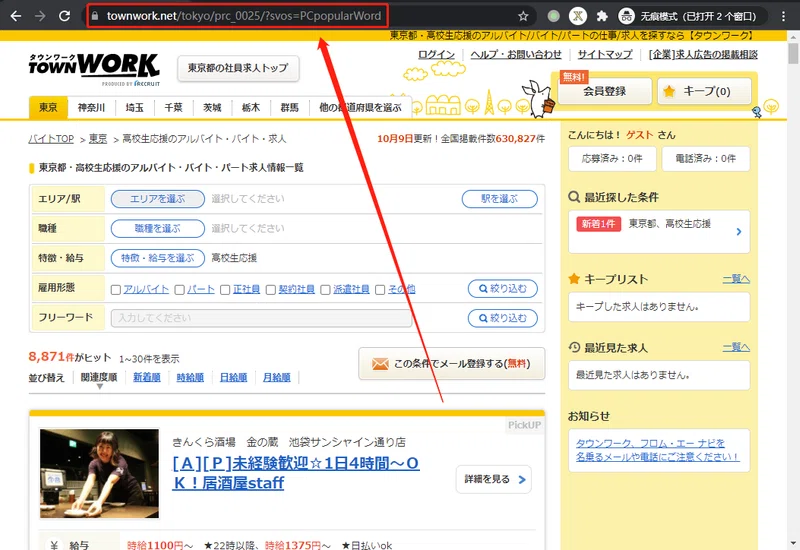800x550 pixels.
Task: Select the 千葉 prefecture tab
Action: tap(173, 108)
